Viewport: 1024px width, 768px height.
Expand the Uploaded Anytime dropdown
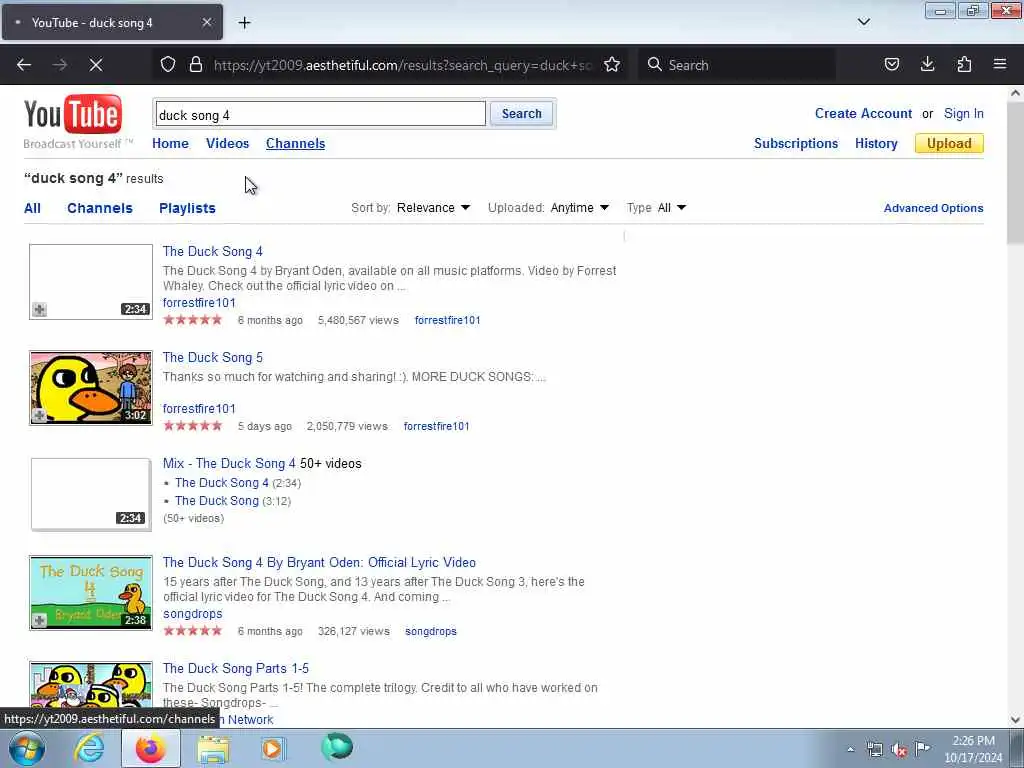[x=579, y=208]
